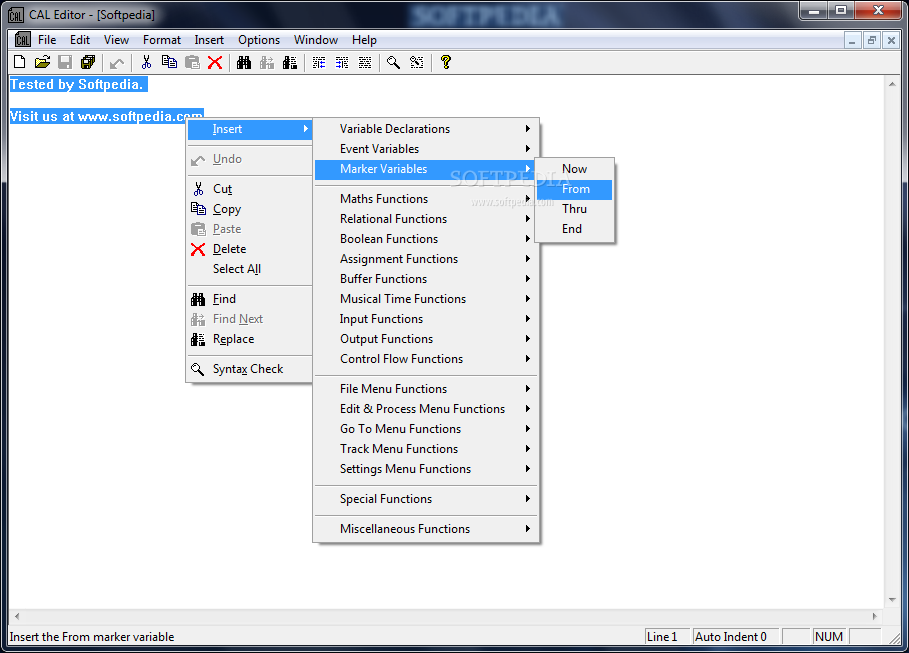Insert the Now marker variable

pyautogui.click(x=575, y=169)
